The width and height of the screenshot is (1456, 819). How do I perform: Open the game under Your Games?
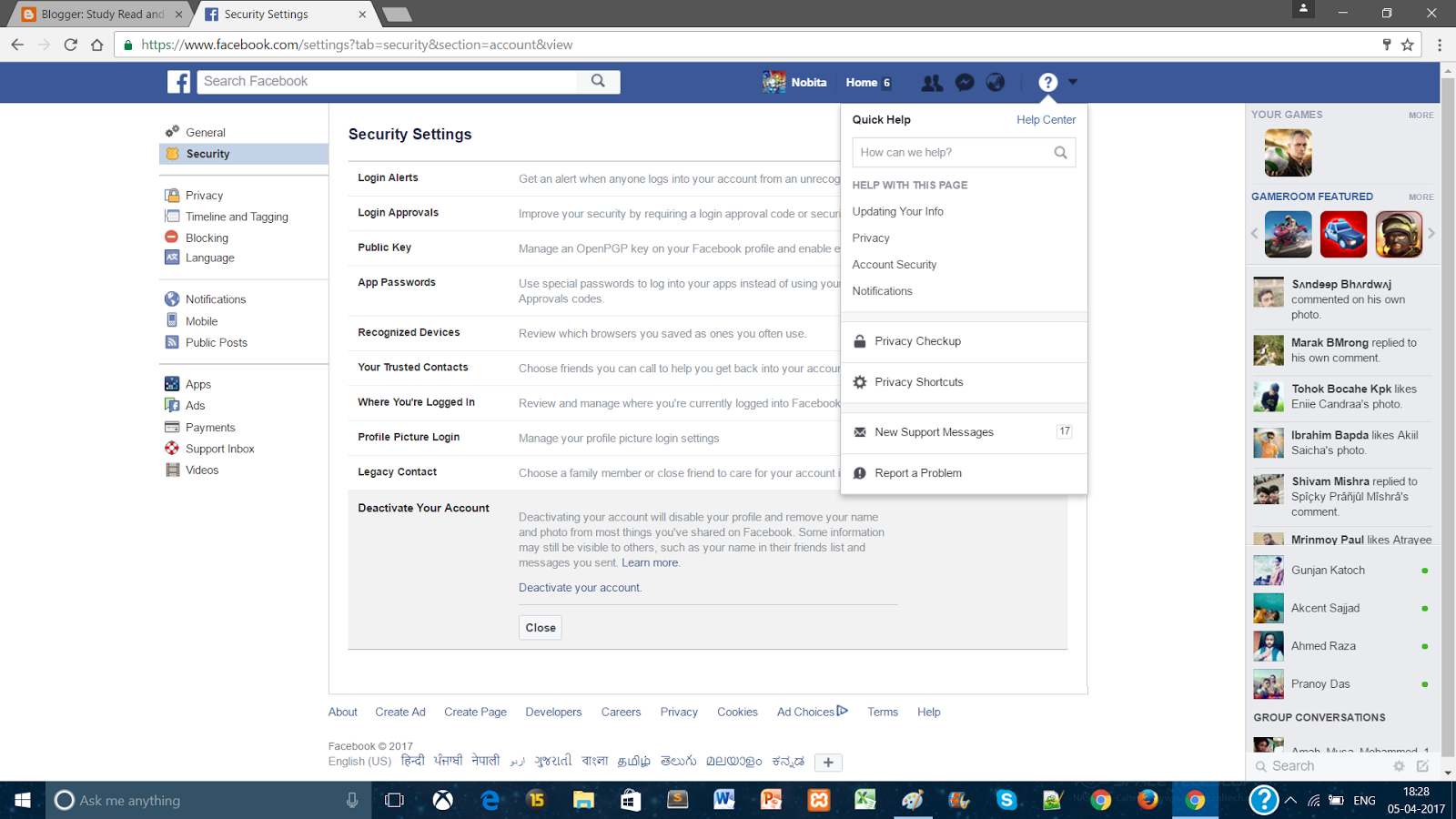point(1288,152)
